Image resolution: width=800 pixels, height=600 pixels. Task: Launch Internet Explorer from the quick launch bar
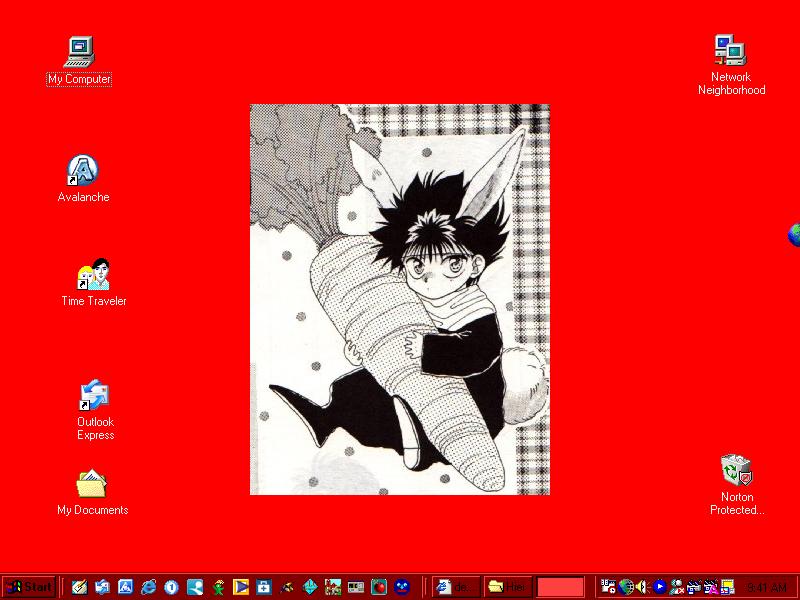(x=148, y=587)
